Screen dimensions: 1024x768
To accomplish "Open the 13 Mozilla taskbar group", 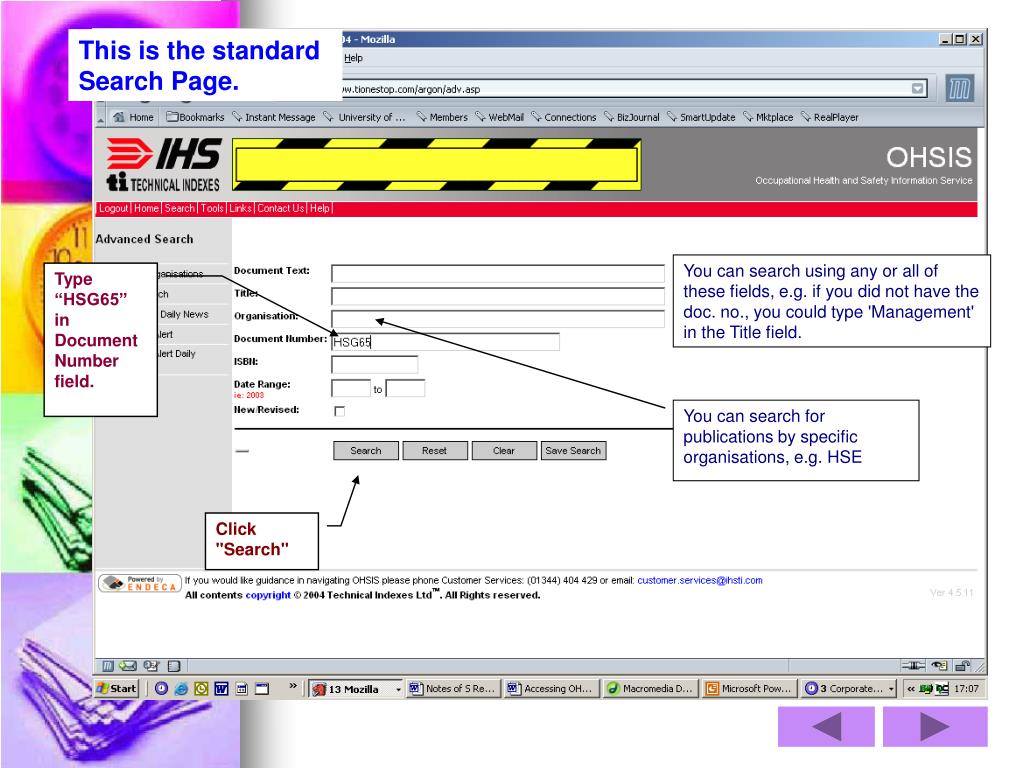I will [x=357, y=688].
